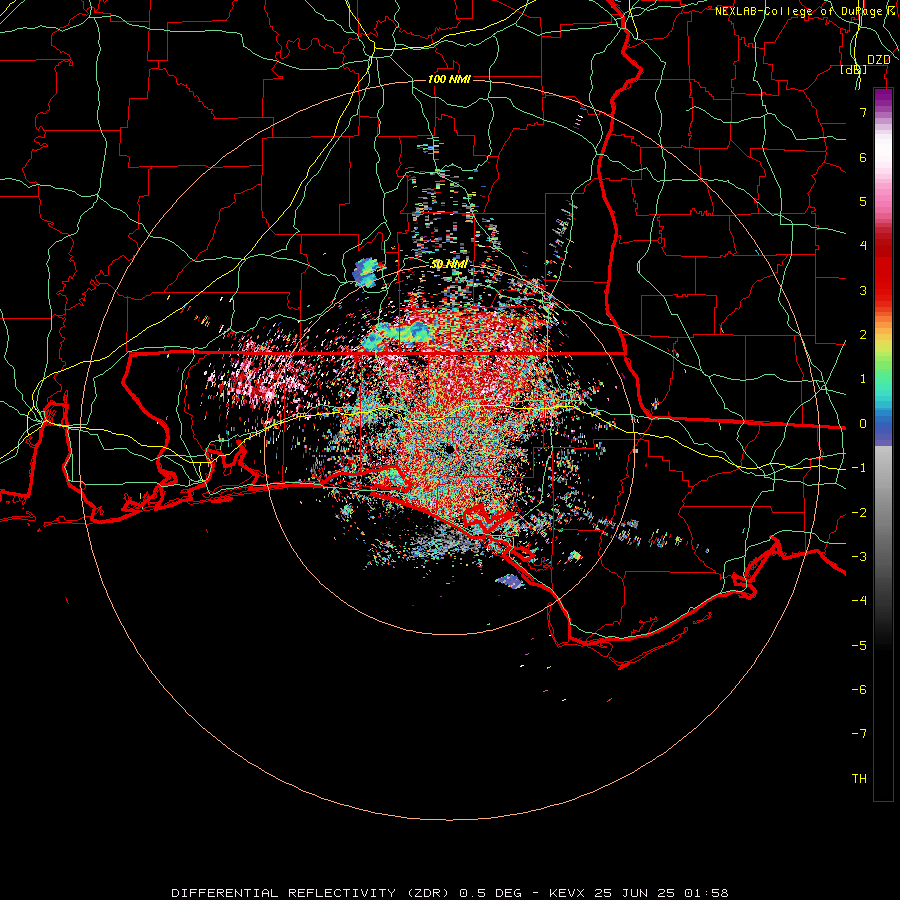The height and width of the screenshot is (900, 900).
Task: Click the [dB] units label
Action: coord(854,70)
